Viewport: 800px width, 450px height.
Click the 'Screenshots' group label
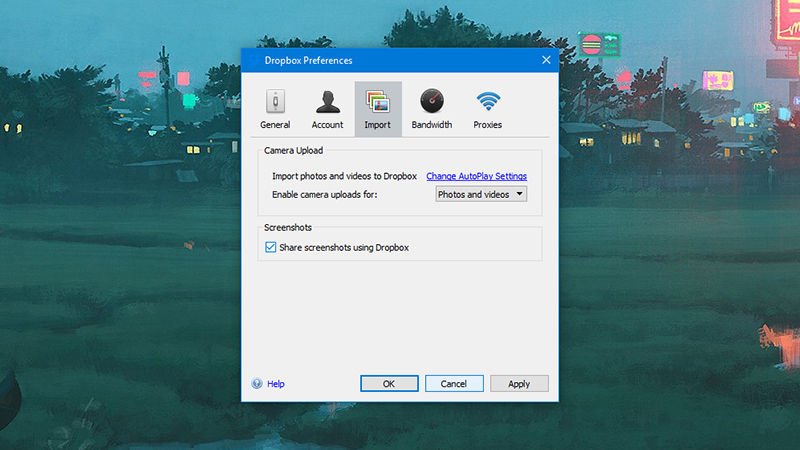288,228
